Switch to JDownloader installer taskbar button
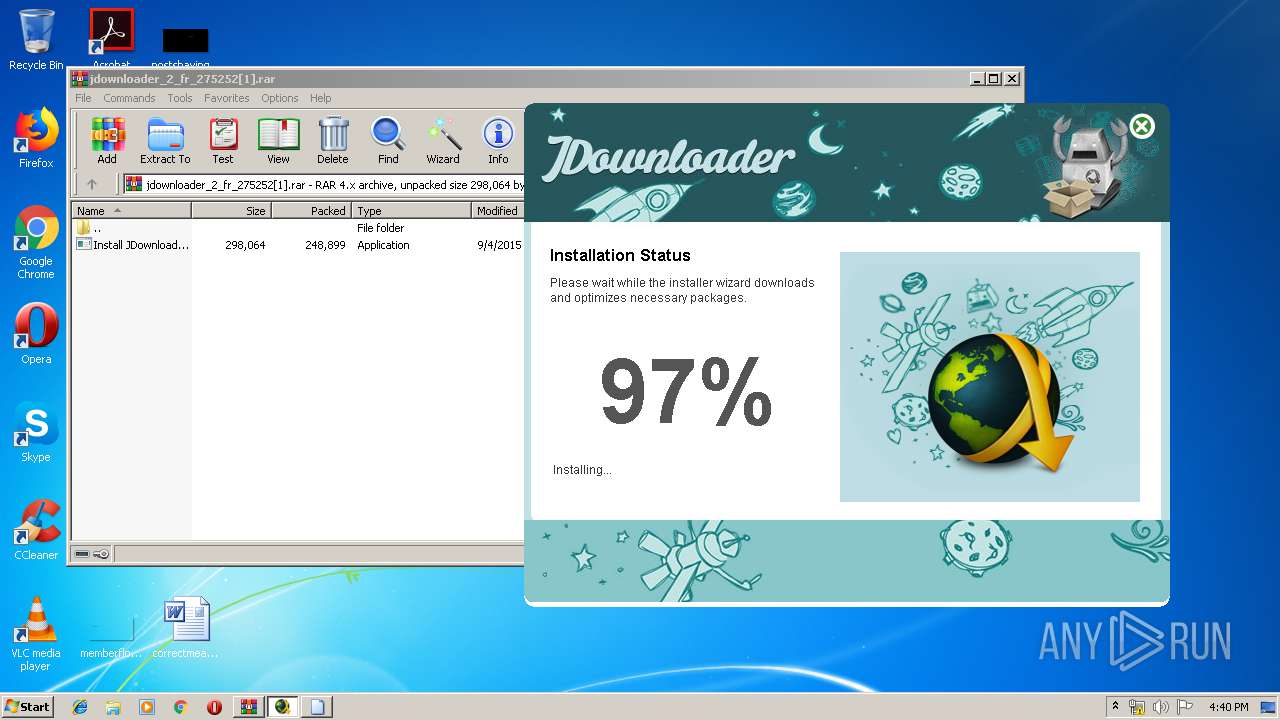This screenshot has width=1280, height=720. pyautogui.click(x=283, y=707)
